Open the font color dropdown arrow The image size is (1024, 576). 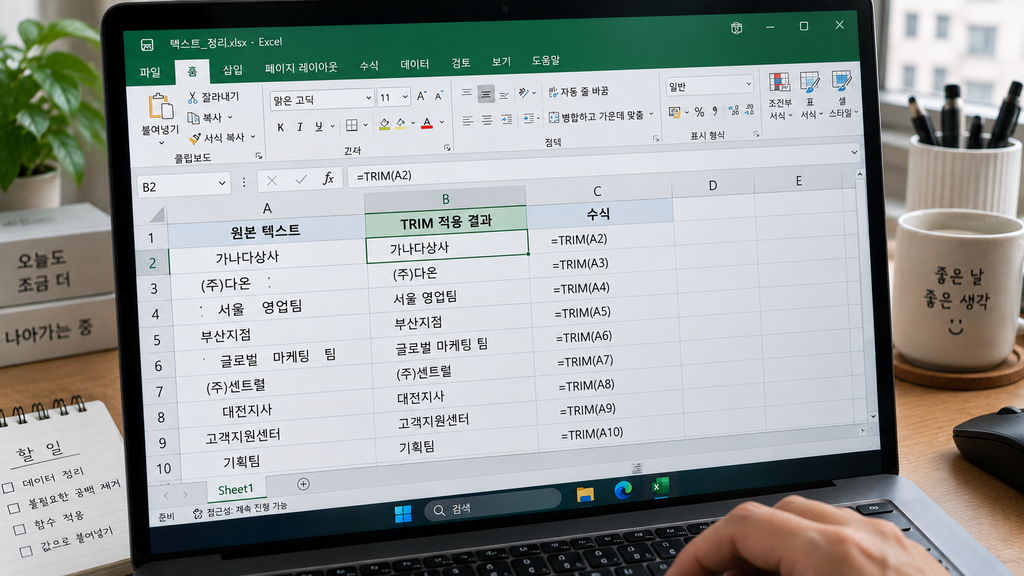click(x=442, y=122)
